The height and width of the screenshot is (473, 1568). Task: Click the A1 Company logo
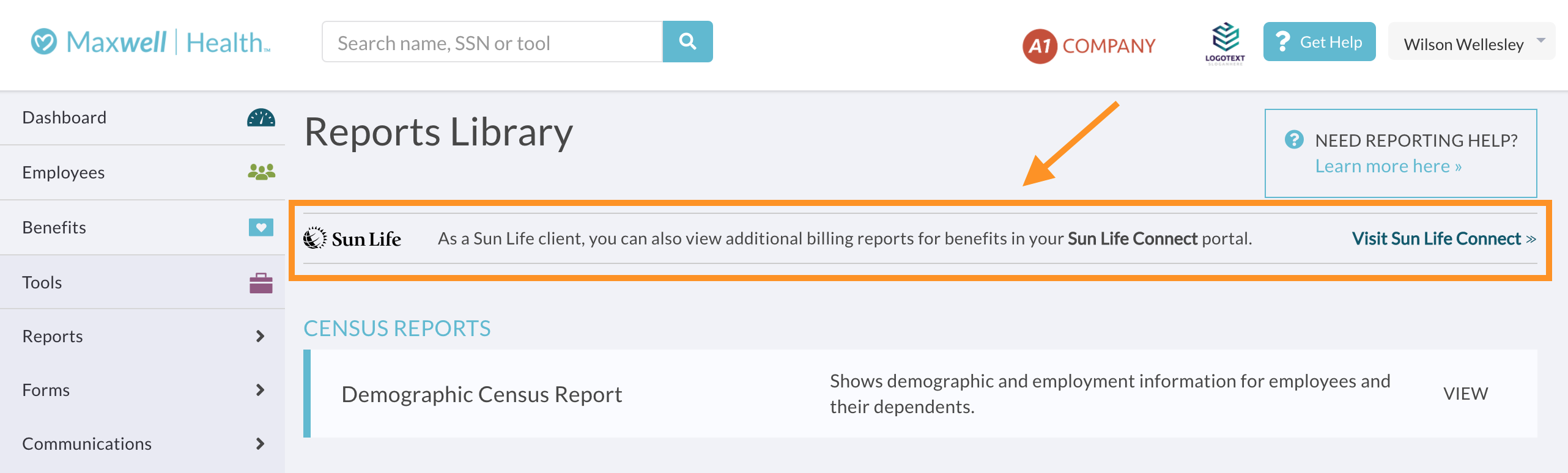(x=1089, y=45)
